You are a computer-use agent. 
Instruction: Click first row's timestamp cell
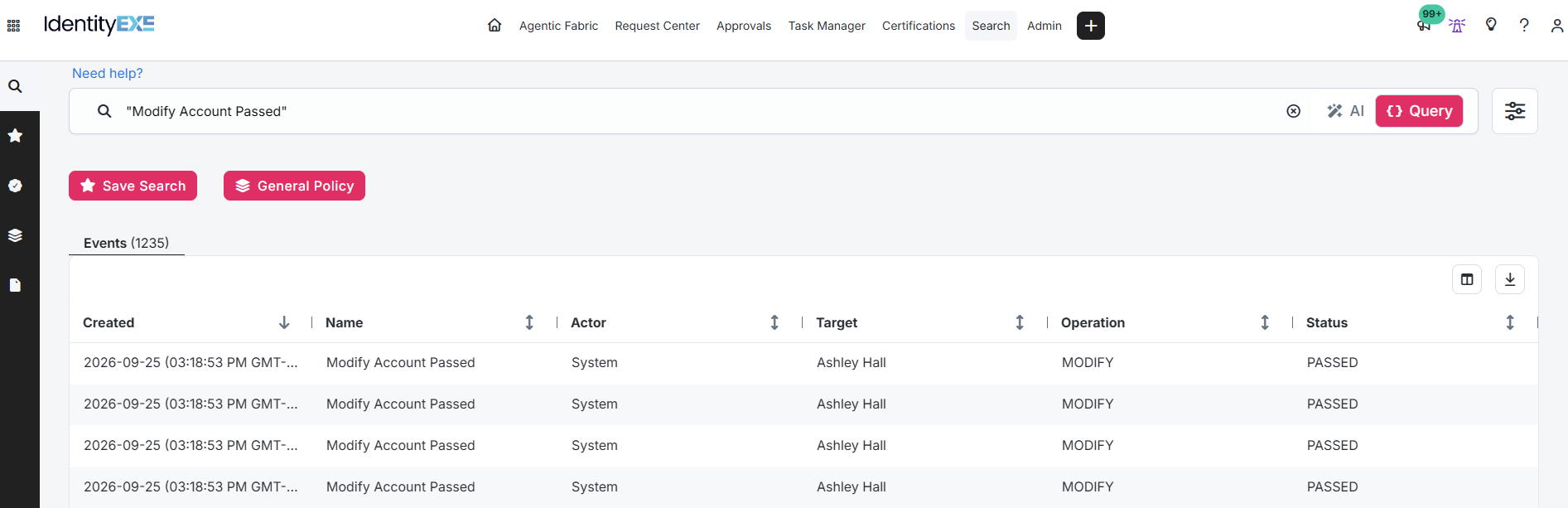pos(191,362)
